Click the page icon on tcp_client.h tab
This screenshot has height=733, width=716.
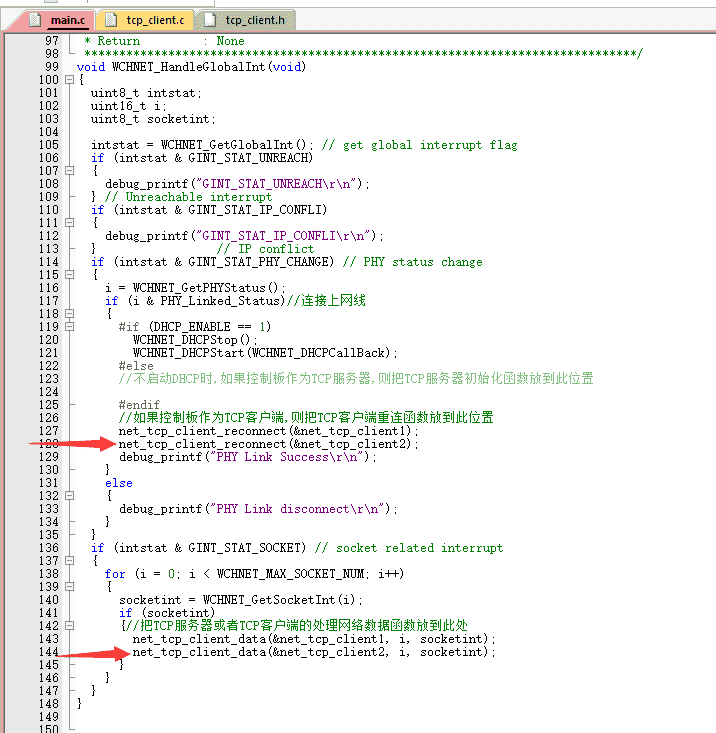pyautogui.click(x=208, y=20)
